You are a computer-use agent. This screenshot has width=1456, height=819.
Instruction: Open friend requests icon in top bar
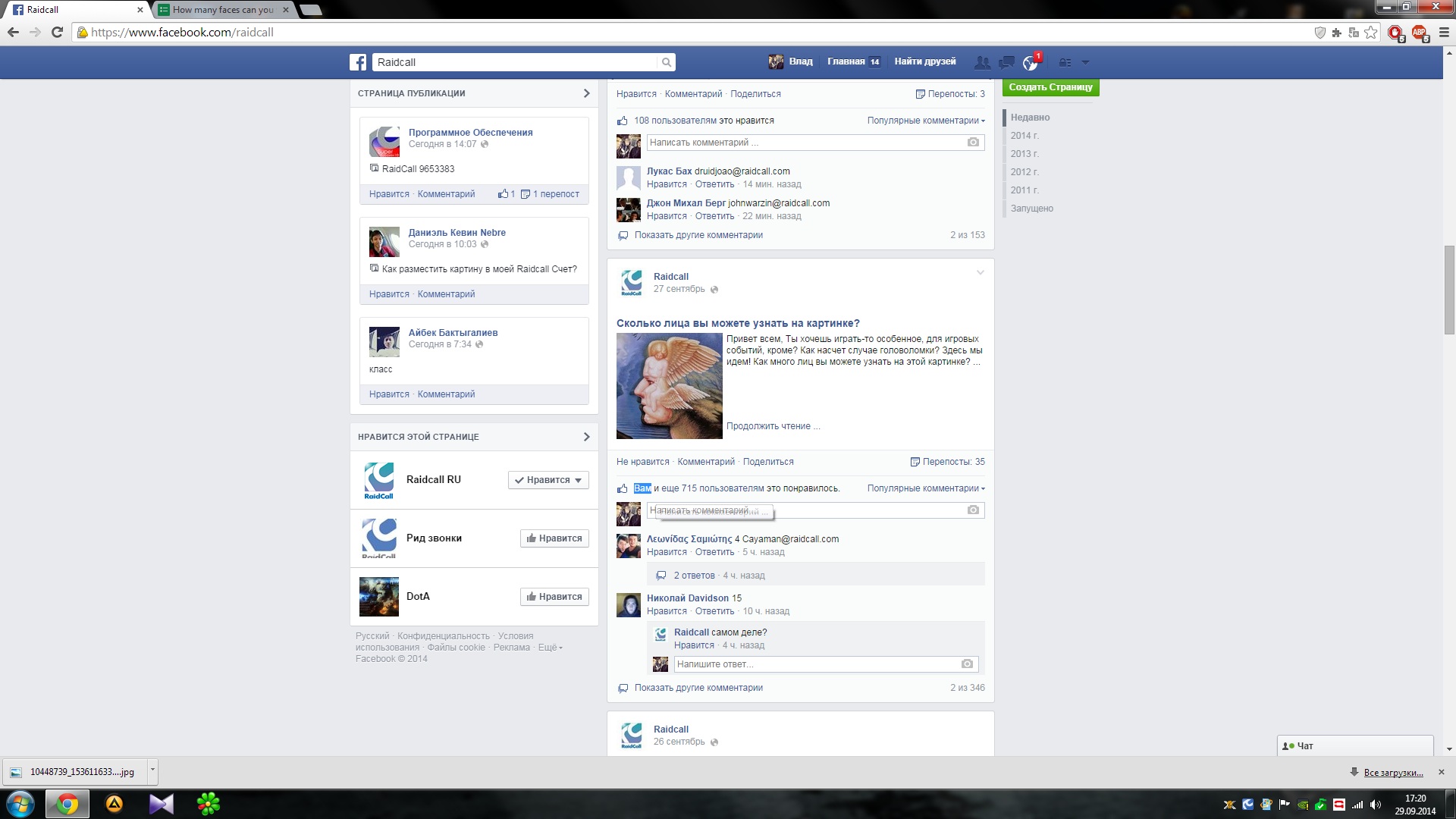pyautogui.click(x=982, y=62)
